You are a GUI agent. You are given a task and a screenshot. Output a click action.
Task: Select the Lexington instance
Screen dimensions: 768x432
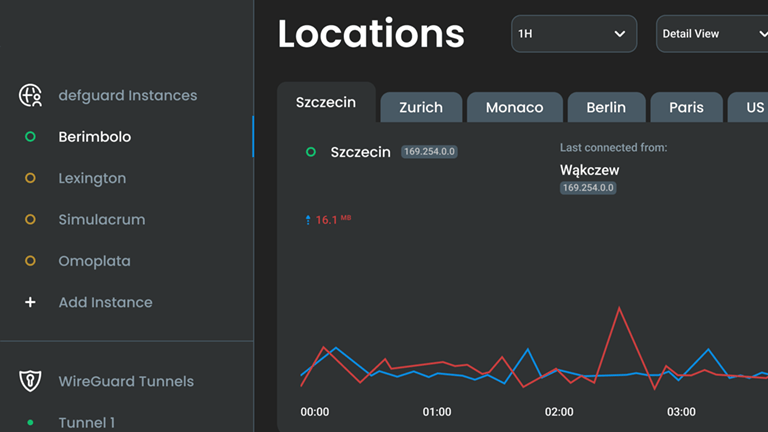click(92, 178)
